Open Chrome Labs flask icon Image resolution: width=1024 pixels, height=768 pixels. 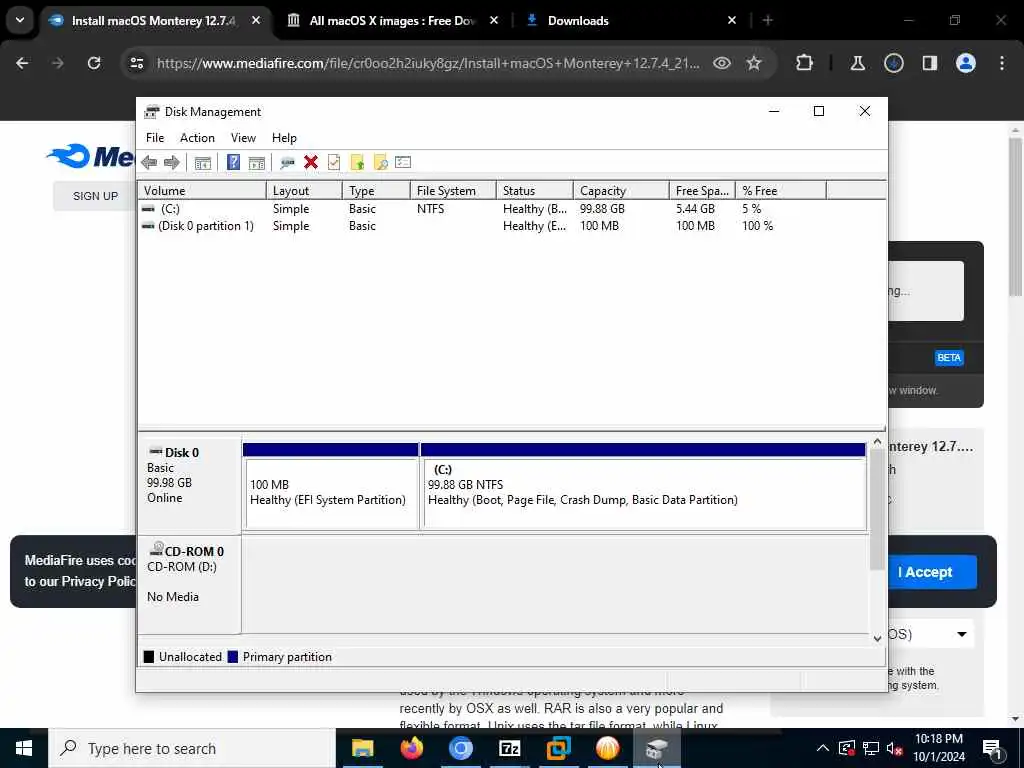[857, 63]
